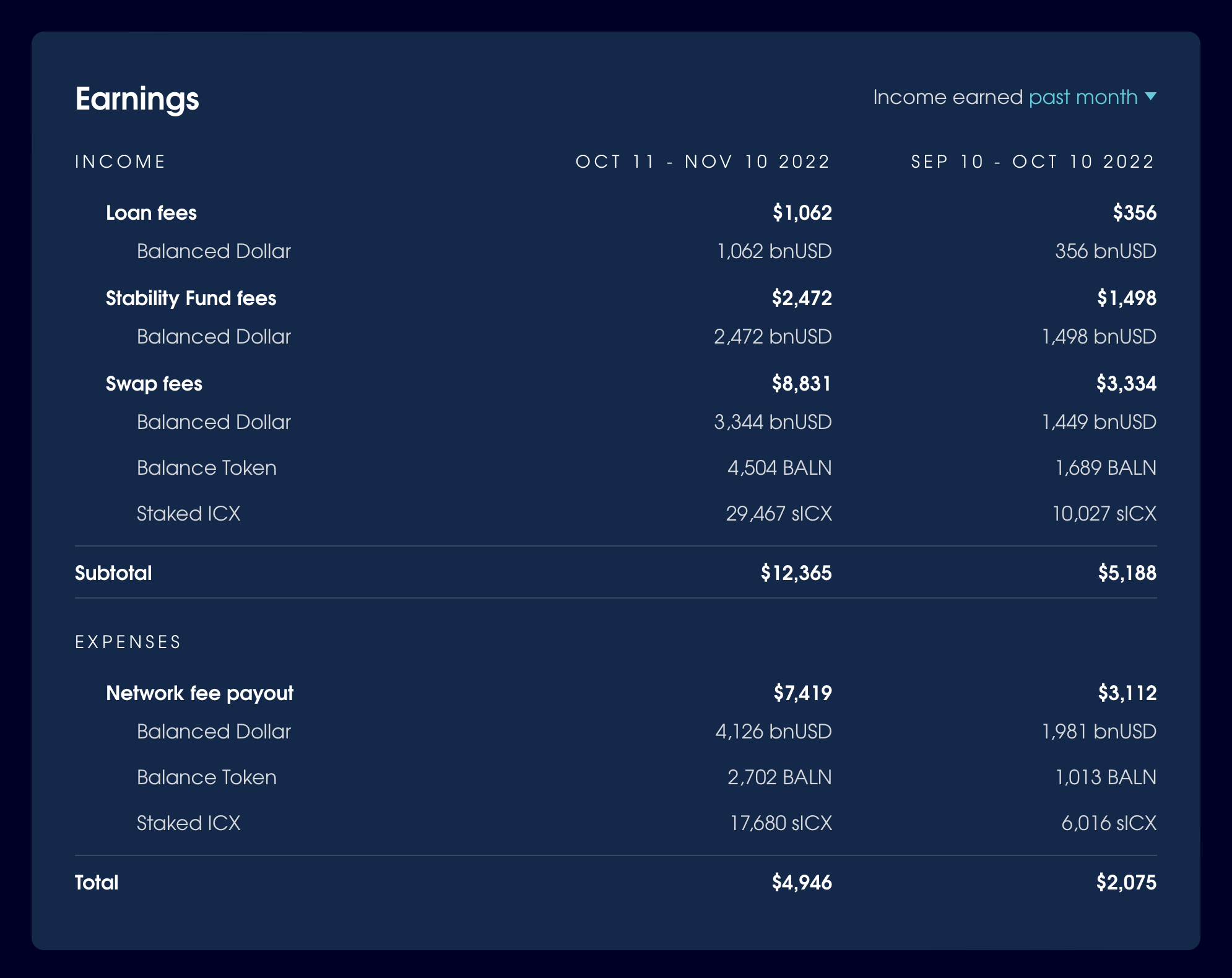
Task: Select the Loan fees row label
Action: tap(151, 213)
